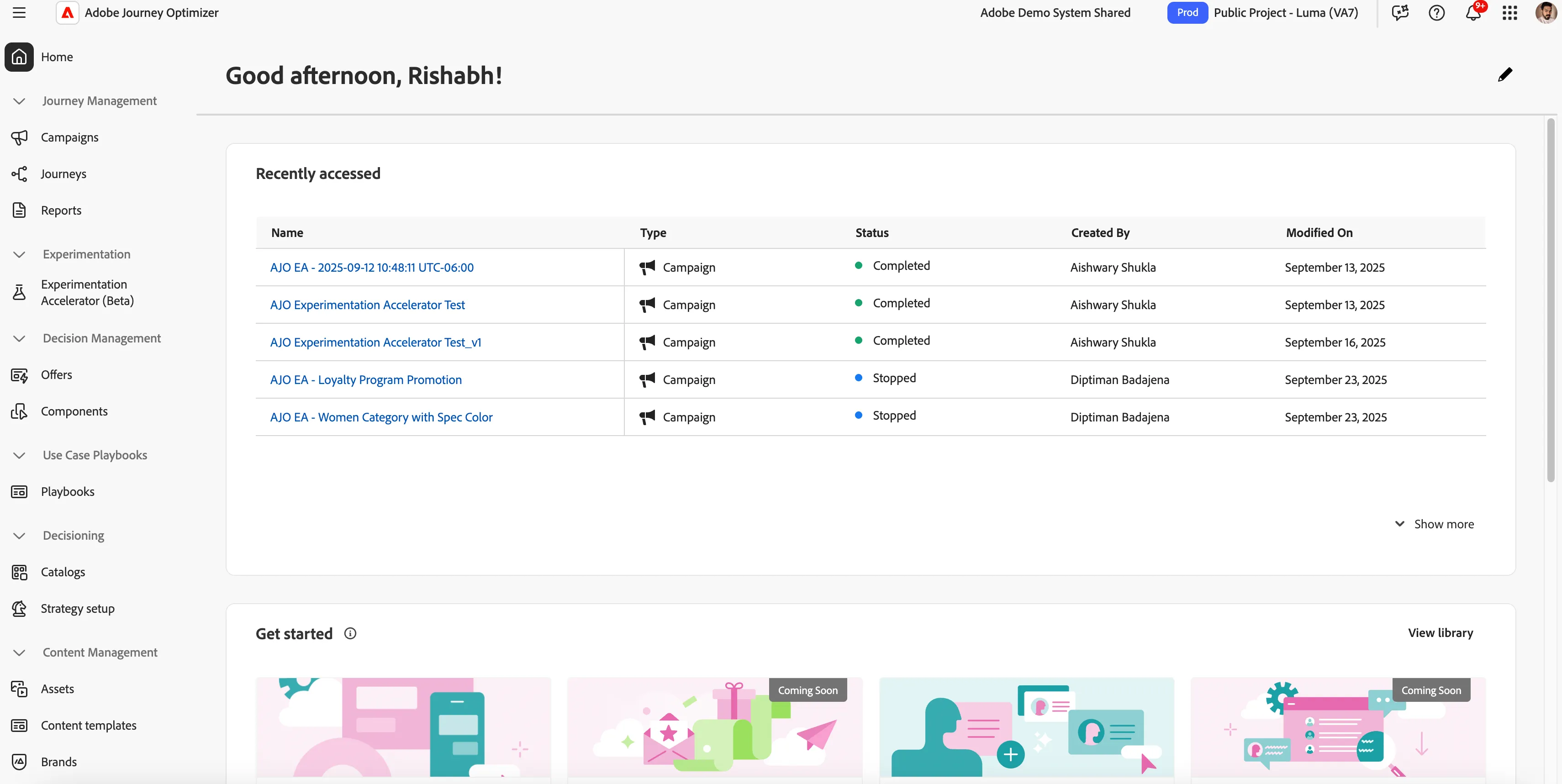This screenshot has width=1562, height=784.
Task: Collapse the Journey Management section
Action: point(19,101)
